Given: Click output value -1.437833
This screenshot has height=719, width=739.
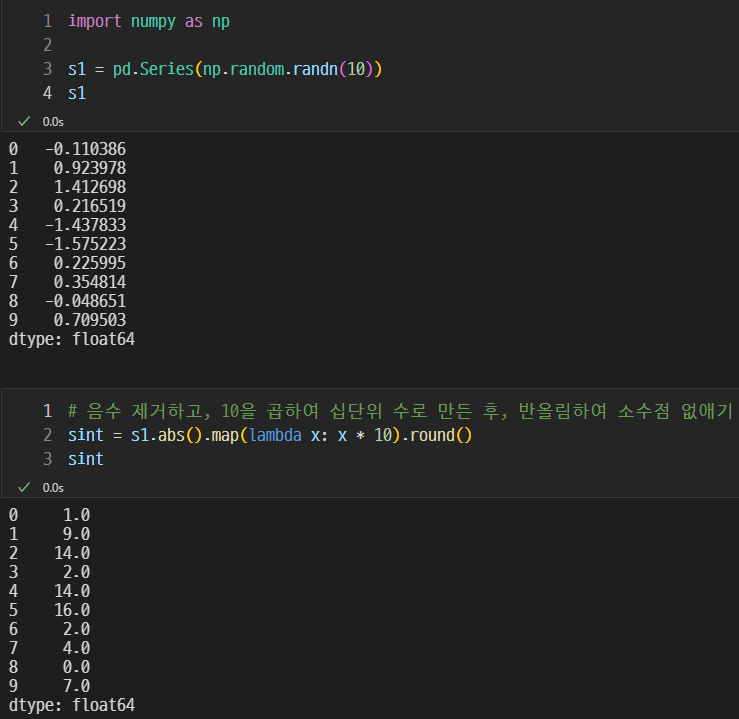Looking at the screenshot, I should click(85, 225).
